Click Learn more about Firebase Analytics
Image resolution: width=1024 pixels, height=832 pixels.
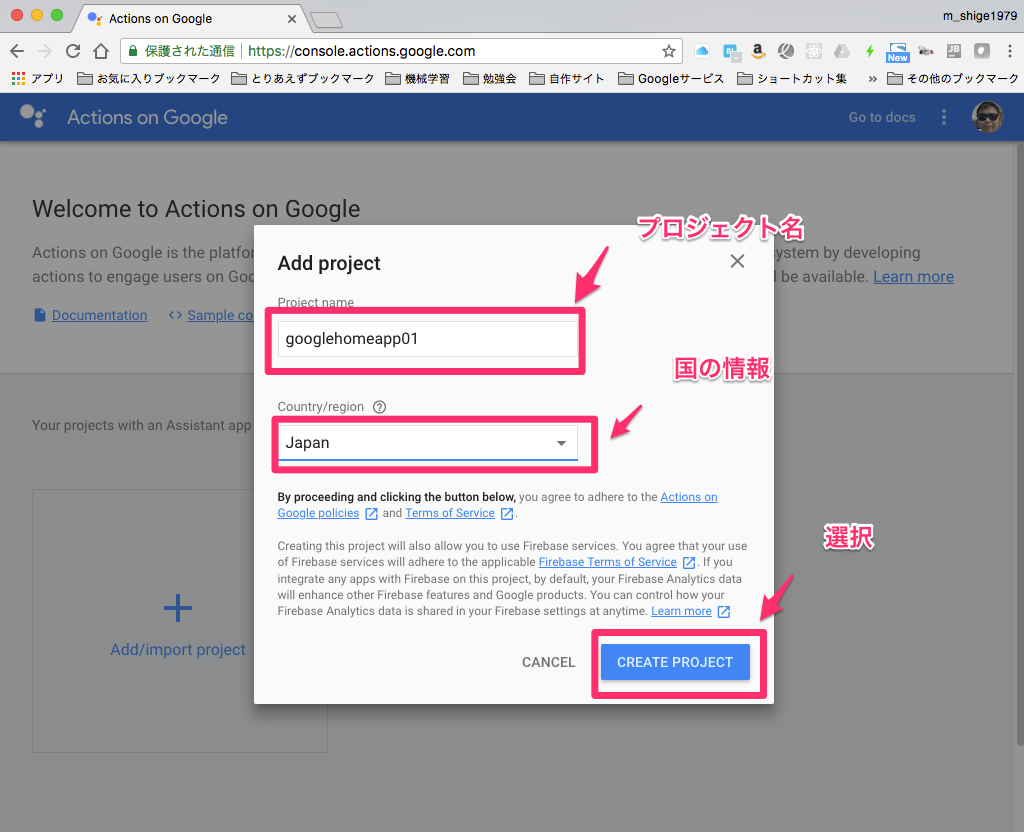[681, 611]
